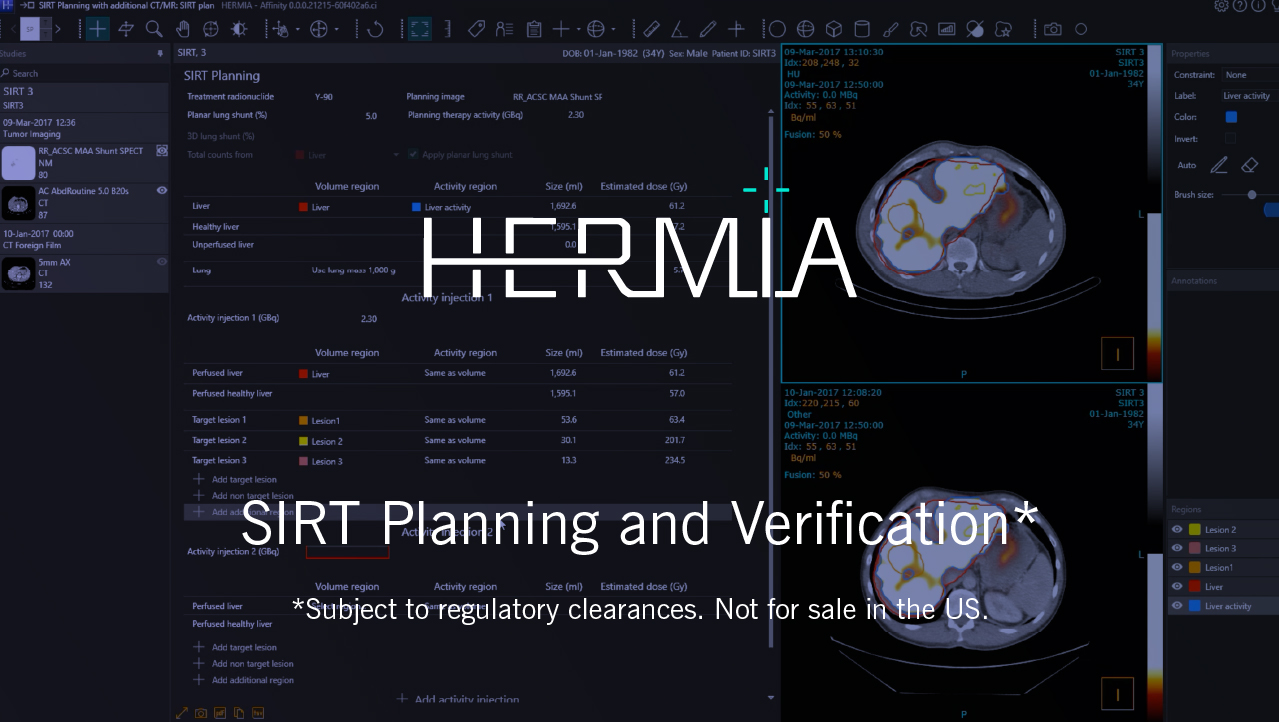Click Add target lesion under injection 1

tap(243, 480)
